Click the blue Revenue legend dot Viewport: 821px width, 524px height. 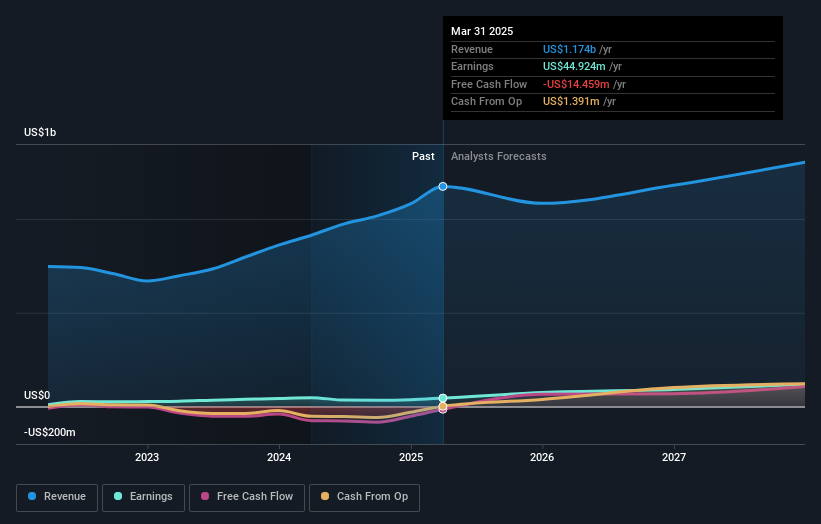coord(32,496)
